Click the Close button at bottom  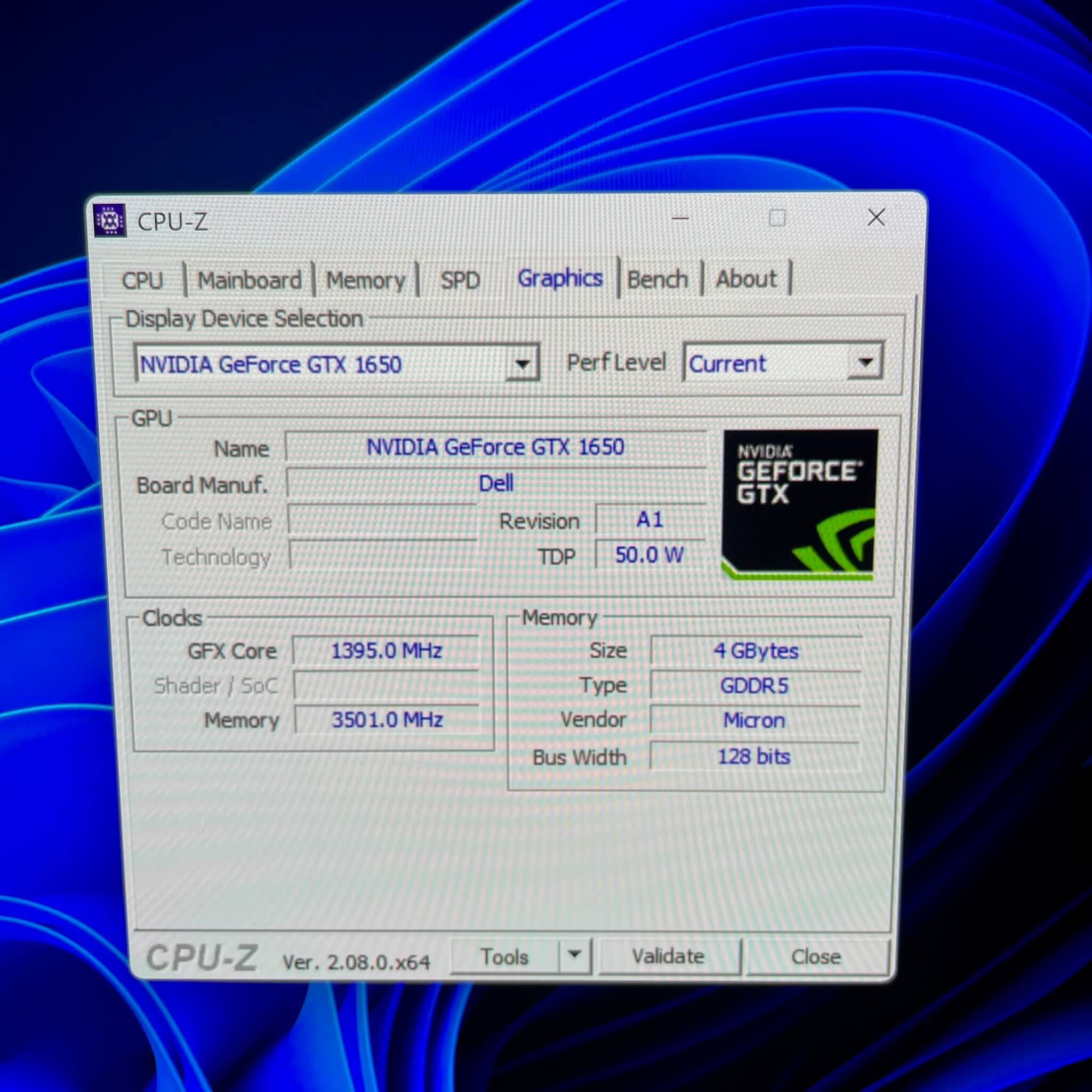(817, 957)
